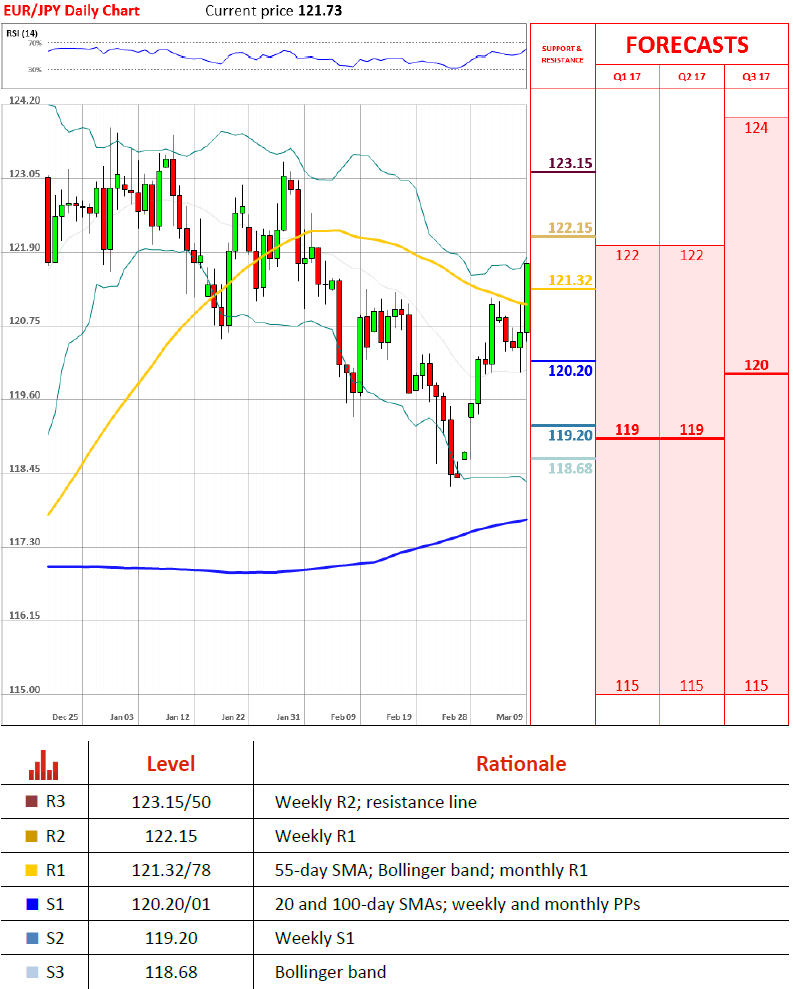Image resolution: width=793 pixels, height=989 pixels.
Task: Click the S3 light blue color swatch
Action: [x=32, y=972]
